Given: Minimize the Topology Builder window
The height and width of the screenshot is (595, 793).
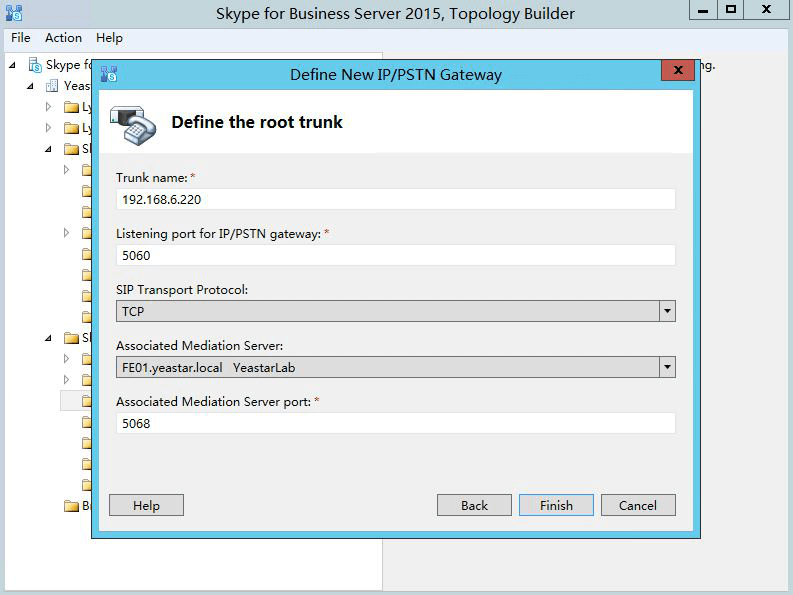Looking at the screenshot, I should [703, 10].
